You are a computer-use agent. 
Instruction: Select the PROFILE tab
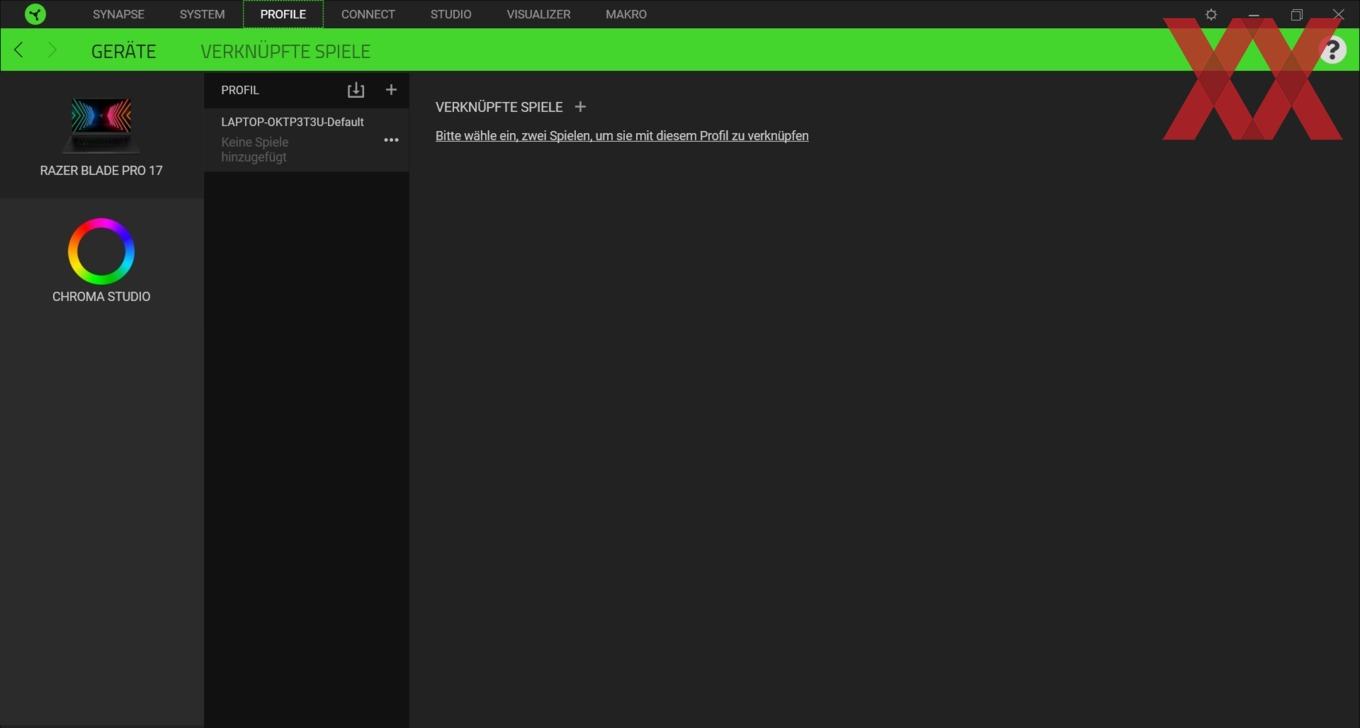283,14
